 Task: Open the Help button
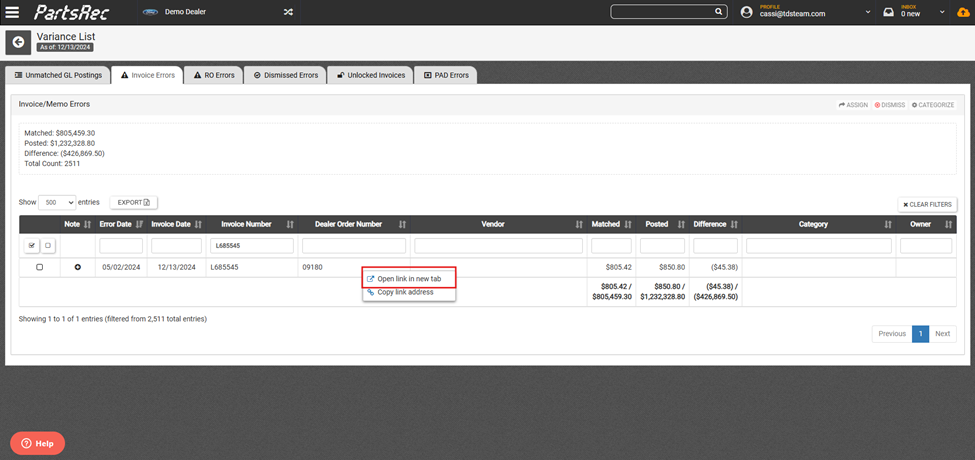pos(37,443)
